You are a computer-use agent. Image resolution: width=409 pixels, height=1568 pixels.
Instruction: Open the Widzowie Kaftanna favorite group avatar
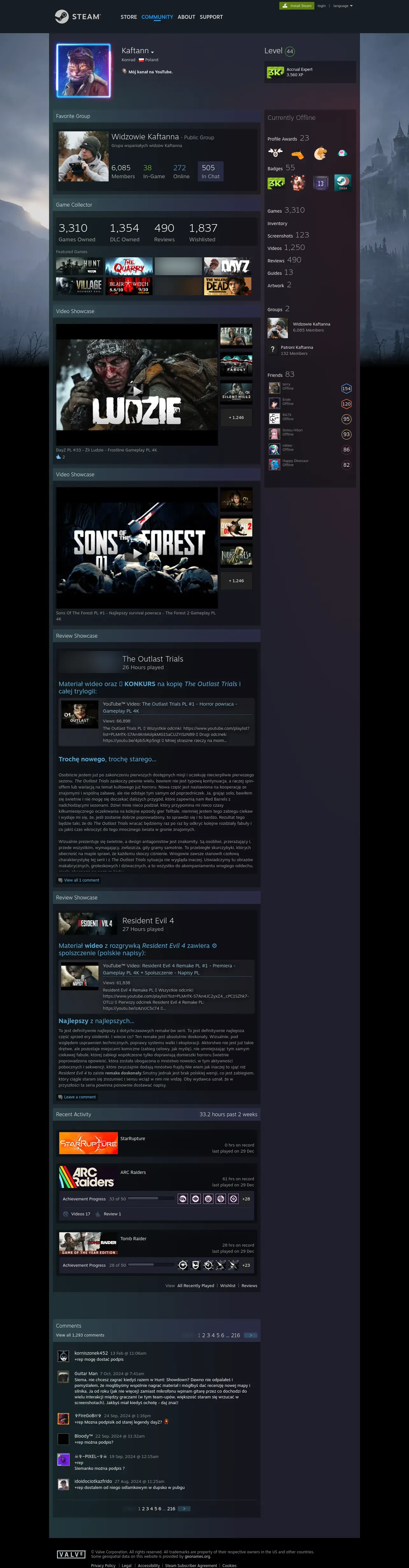tap(83, 157)
